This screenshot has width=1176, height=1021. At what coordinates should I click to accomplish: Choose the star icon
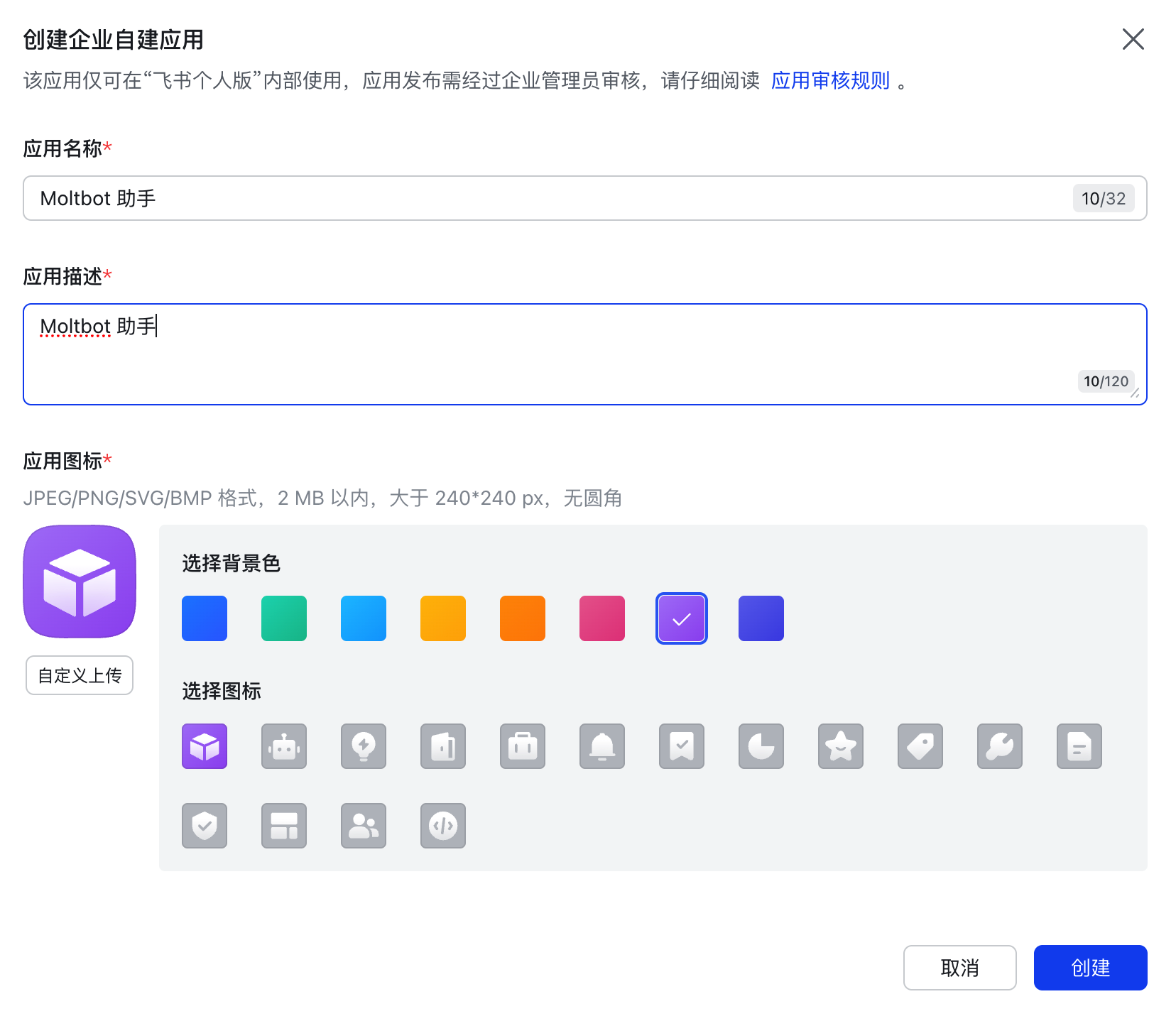(841, 746)
